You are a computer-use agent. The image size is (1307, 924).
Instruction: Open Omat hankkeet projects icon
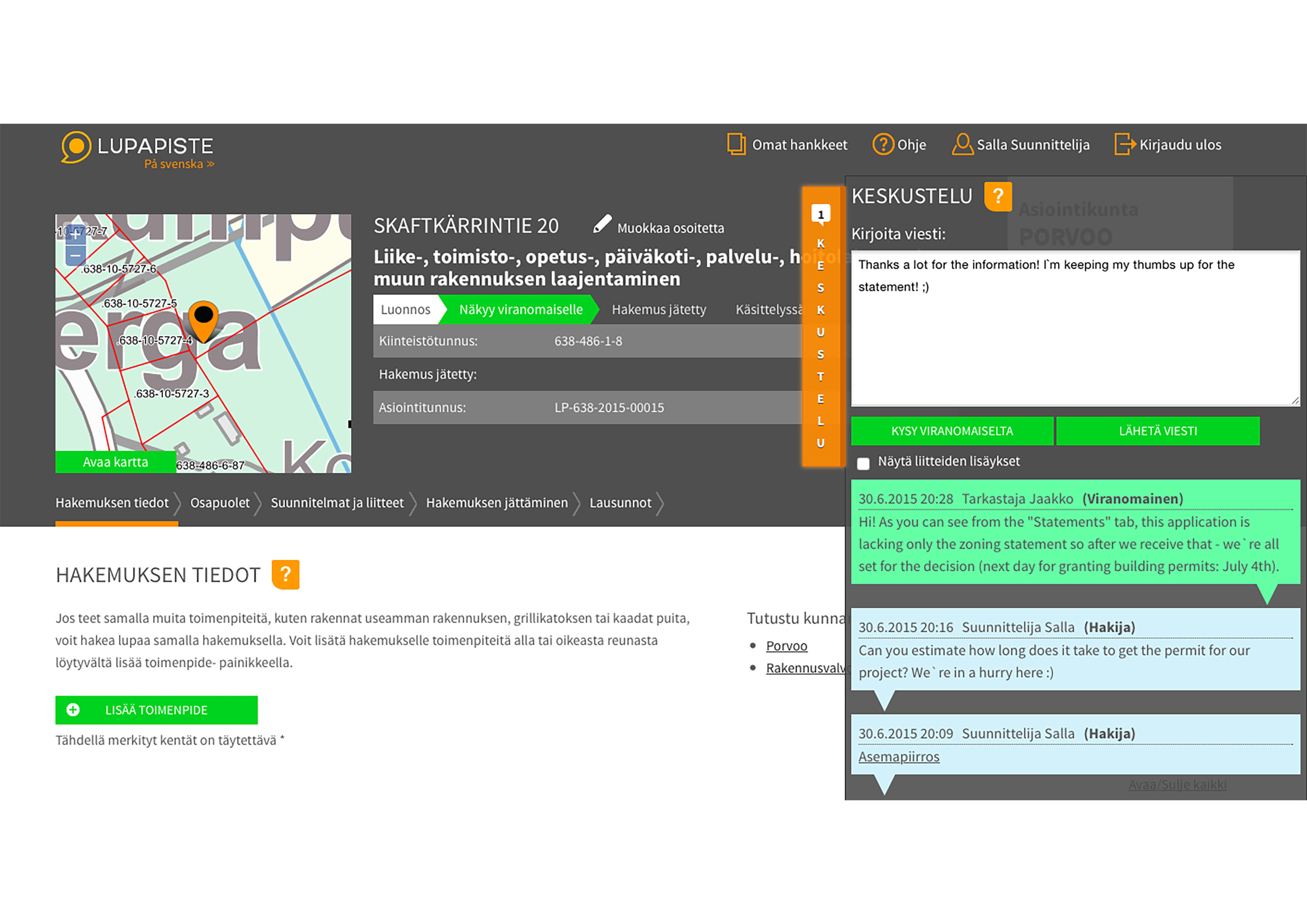point(736,144)
